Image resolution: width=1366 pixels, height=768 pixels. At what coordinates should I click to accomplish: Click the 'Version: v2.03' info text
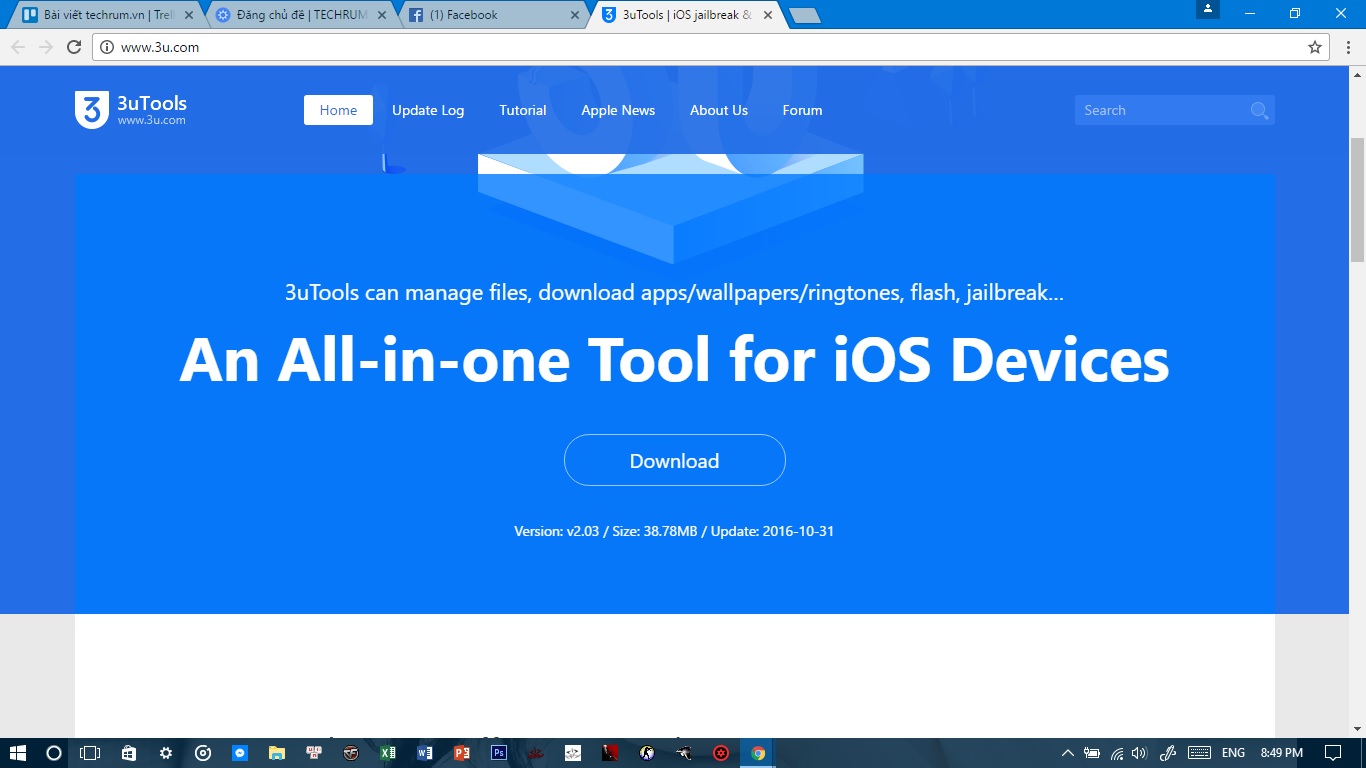tap(557, 531)
